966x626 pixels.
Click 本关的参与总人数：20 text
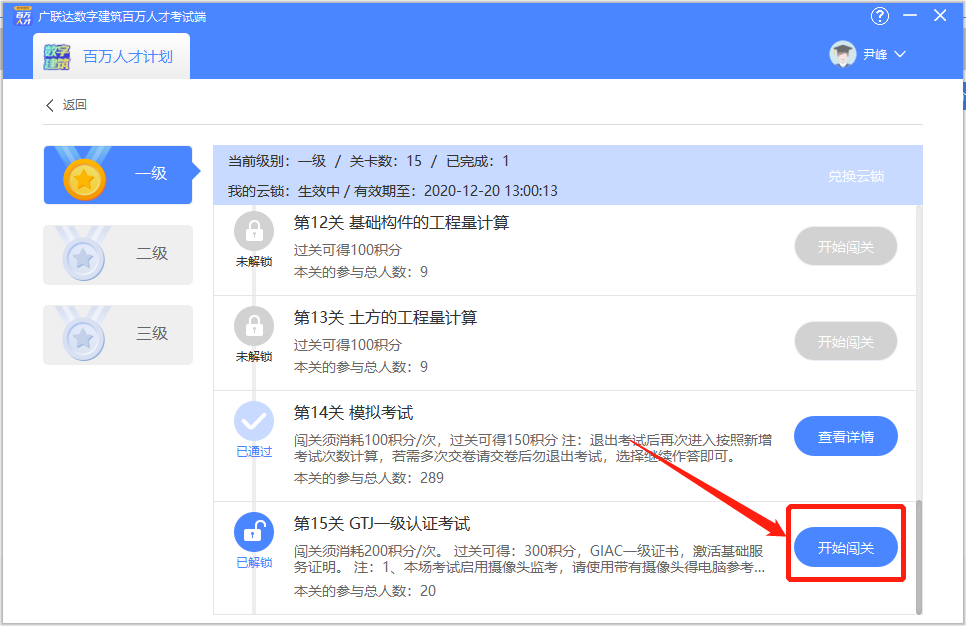[x=365, y=591]
